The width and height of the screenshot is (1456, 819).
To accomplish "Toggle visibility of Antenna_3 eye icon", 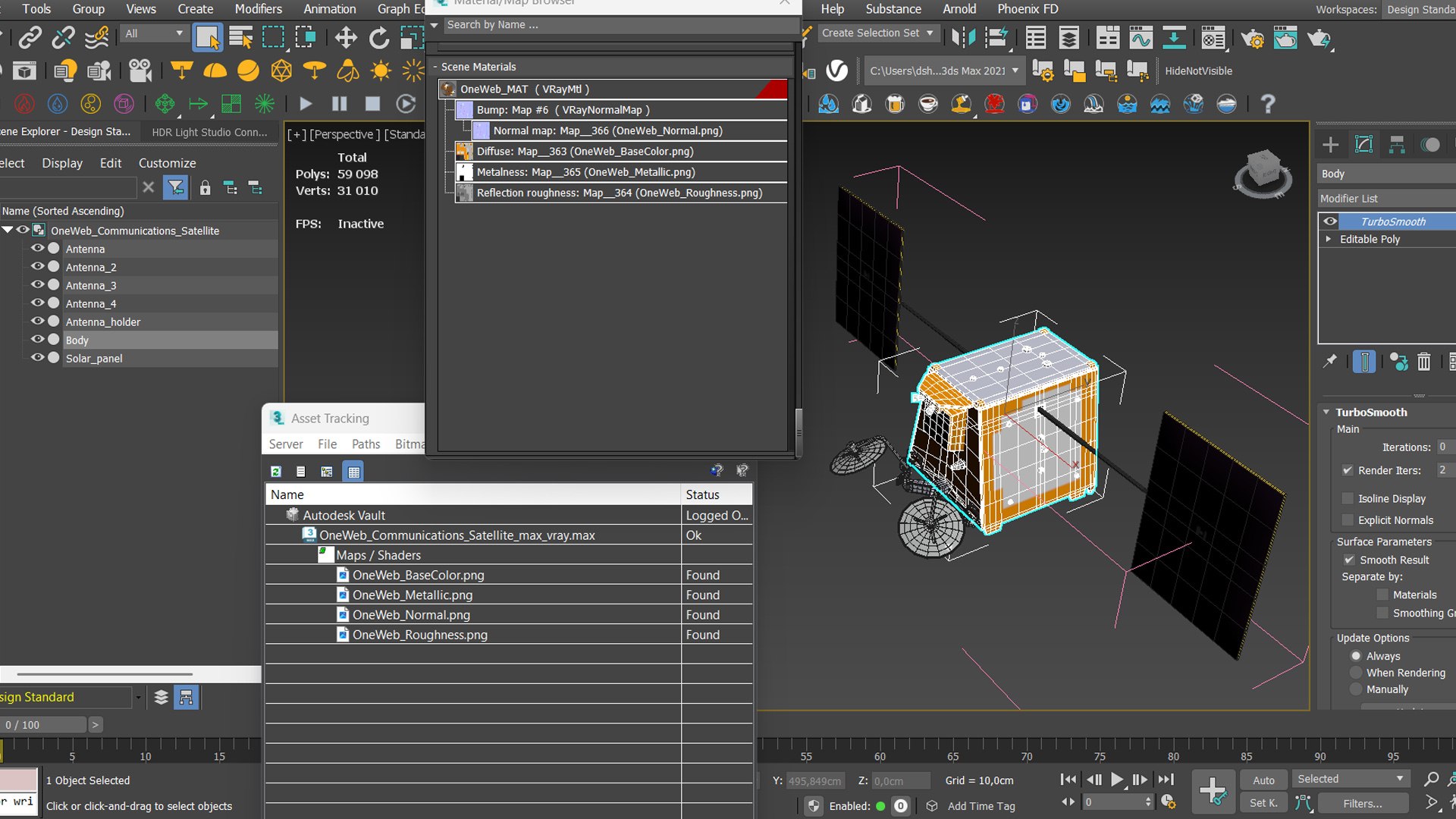I will point(36,285).
